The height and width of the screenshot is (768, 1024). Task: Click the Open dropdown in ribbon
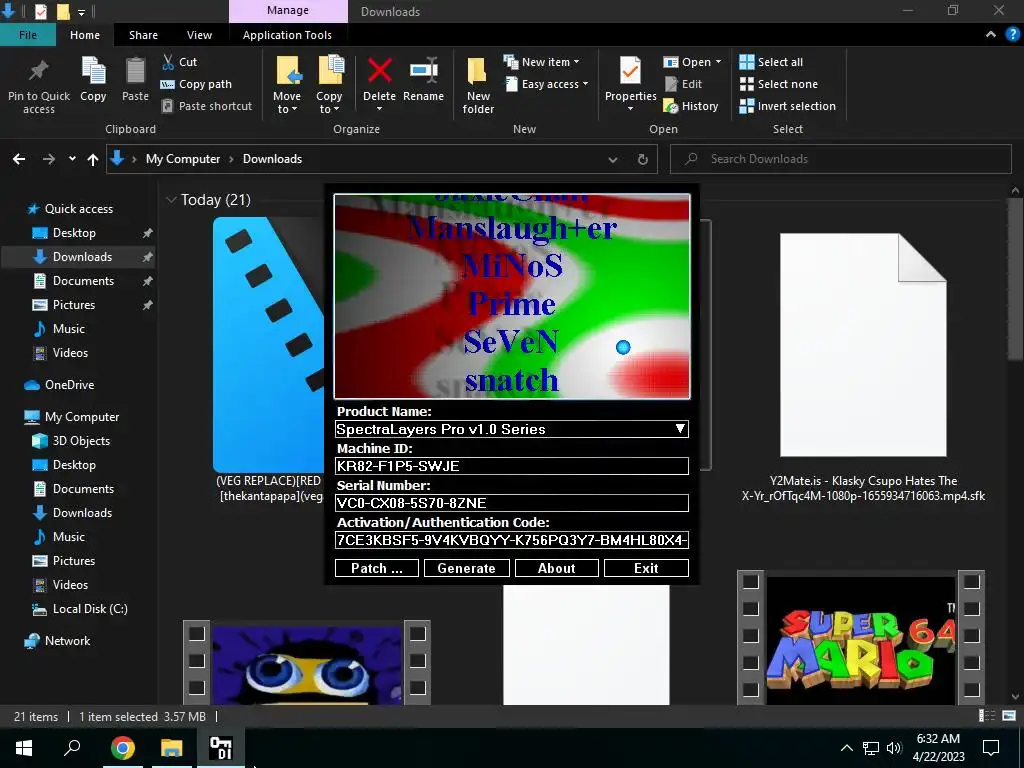(692, 62)
